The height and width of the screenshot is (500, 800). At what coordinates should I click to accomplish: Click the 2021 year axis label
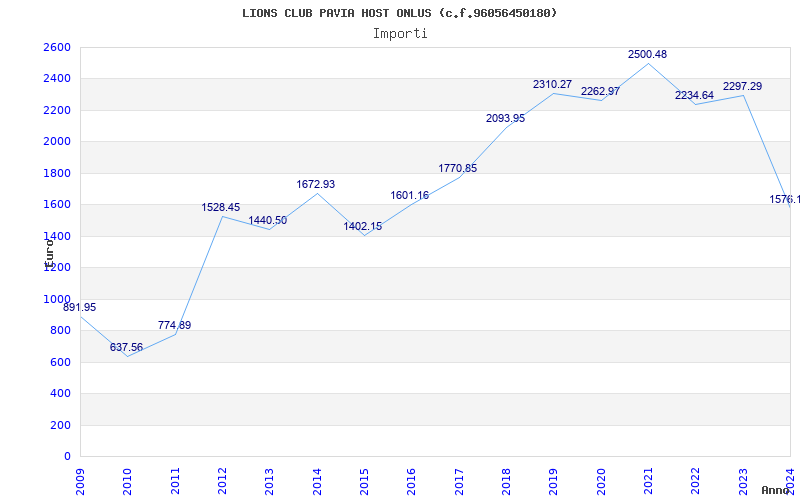648,481
